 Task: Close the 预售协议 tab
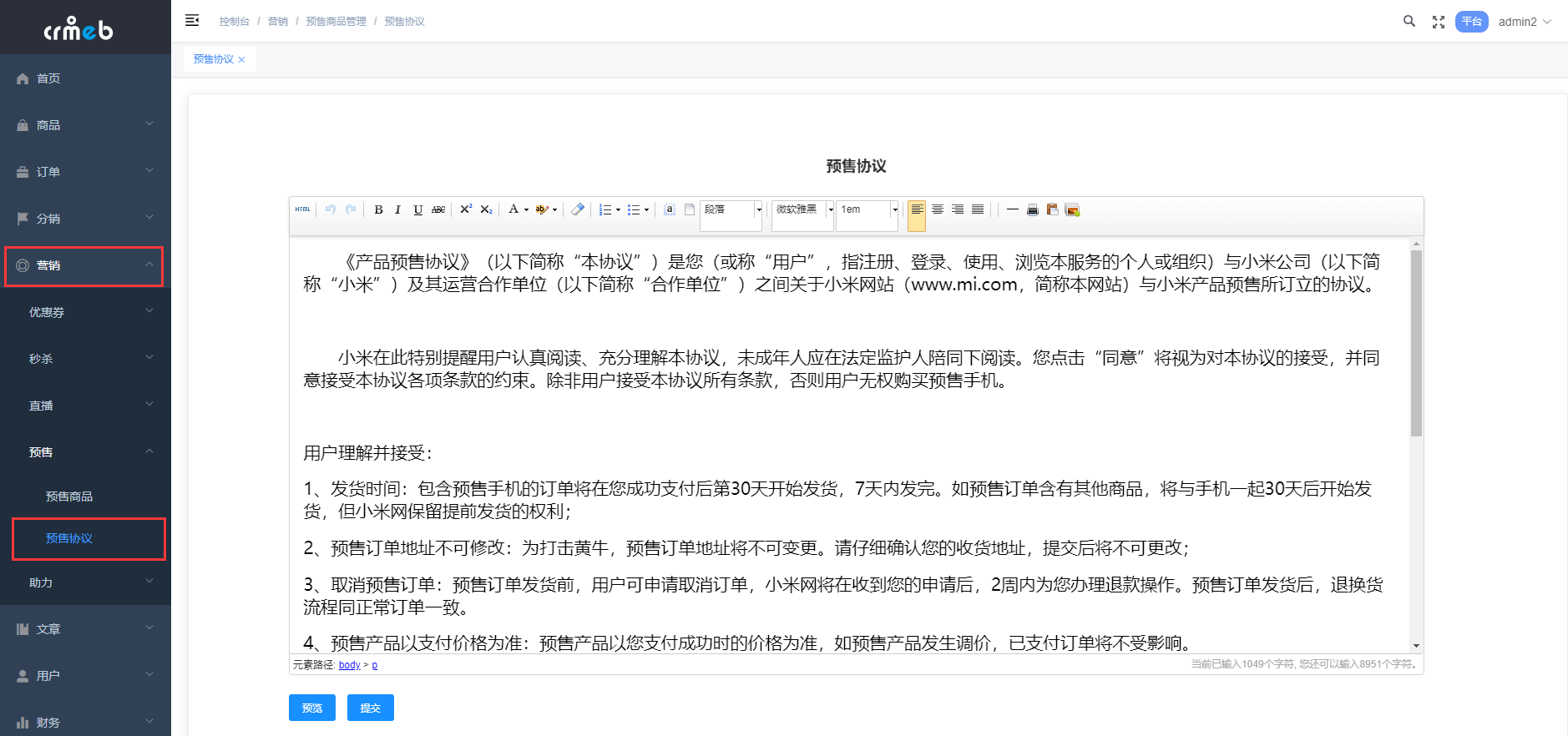pyautogui.click(x=241, y=59)
